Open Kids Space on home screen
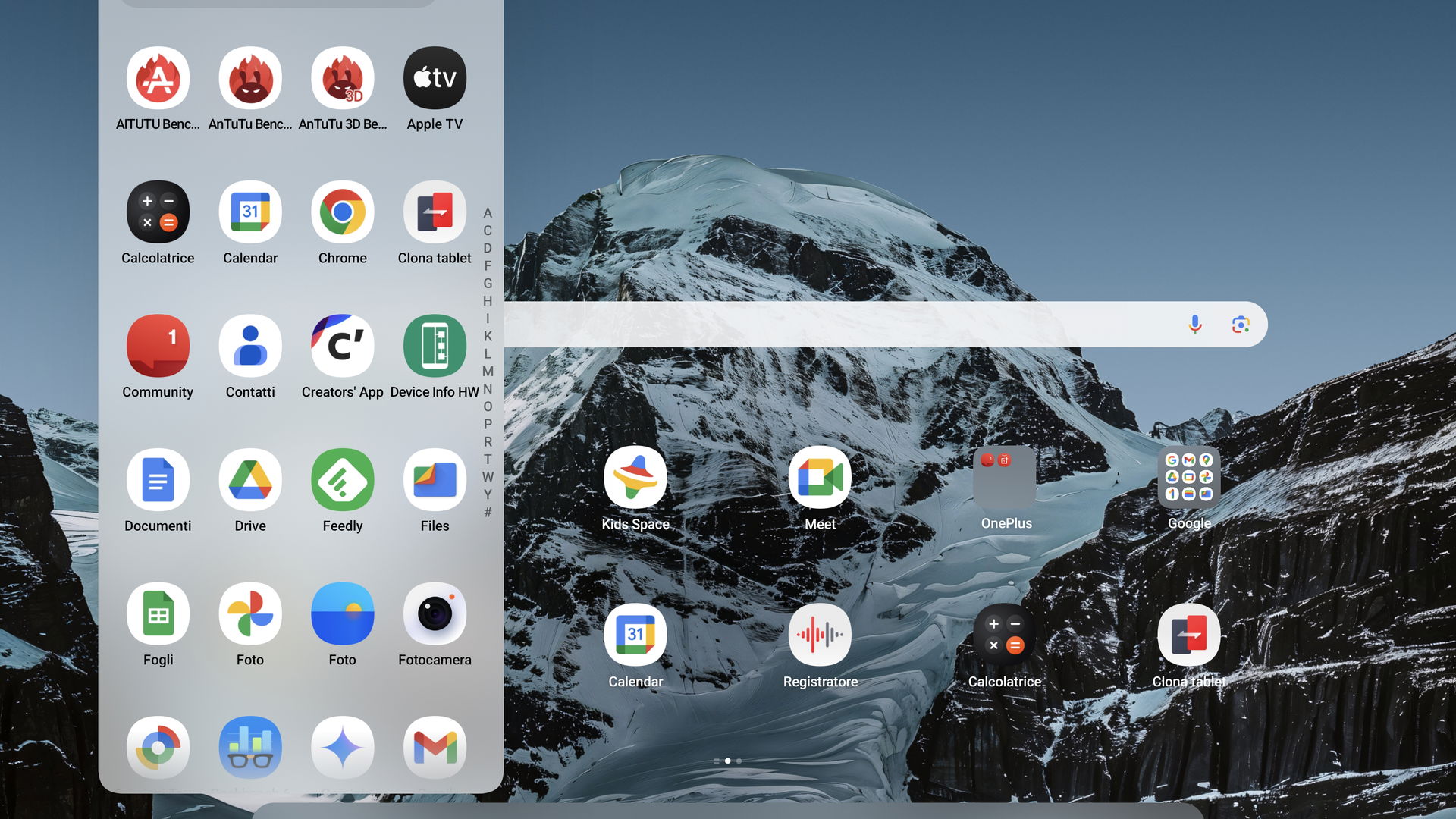Screen dimensions: 1456x819 pos(635,478)
